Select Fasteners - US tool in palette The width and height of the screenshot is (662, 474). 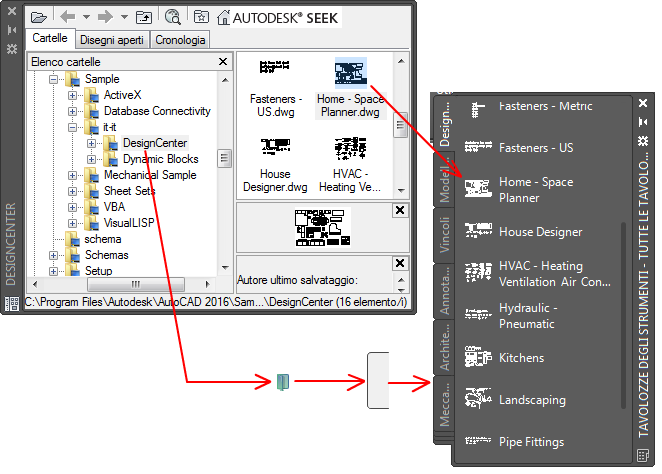pyautogui.click(x=519, y=147)
